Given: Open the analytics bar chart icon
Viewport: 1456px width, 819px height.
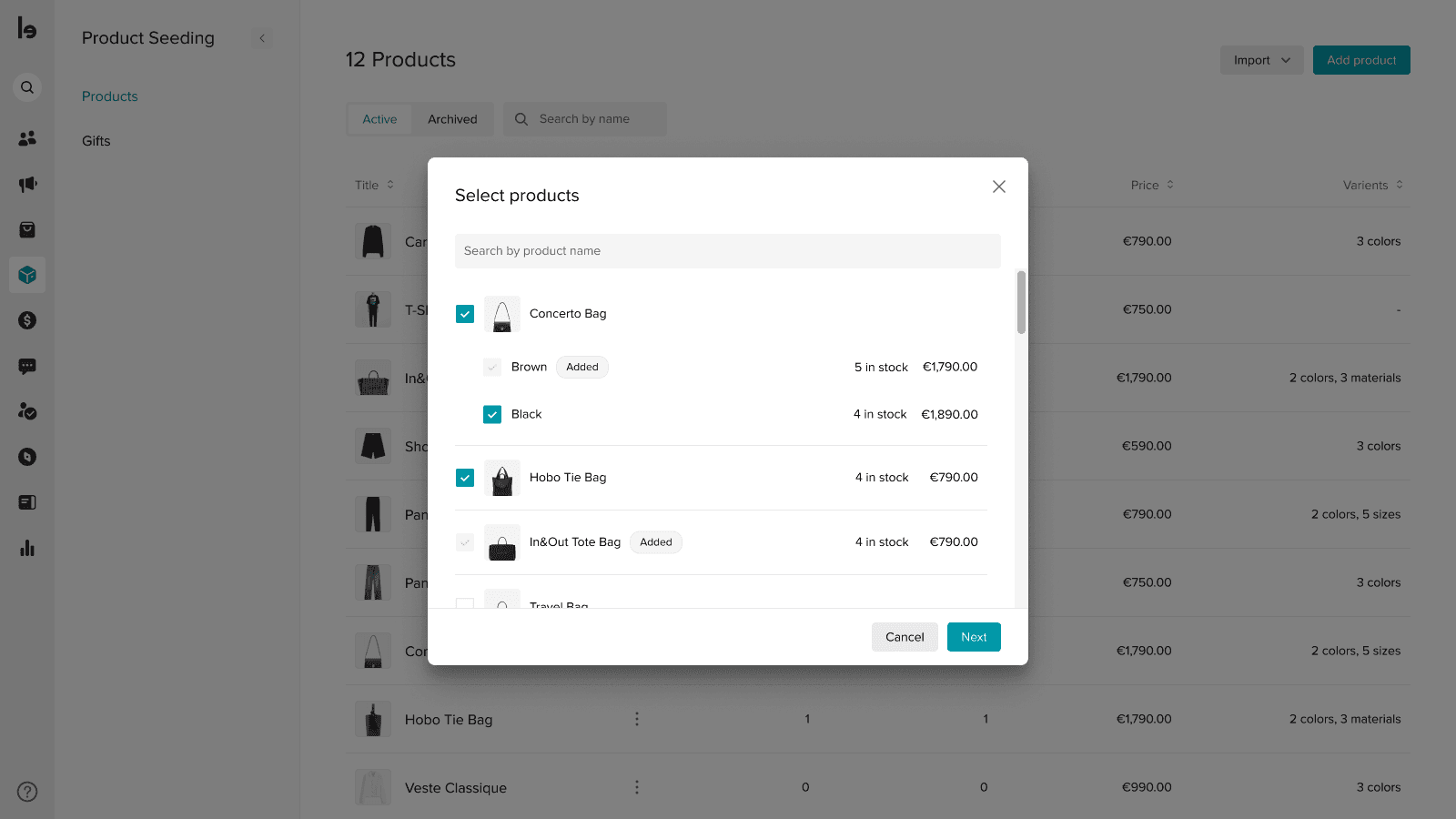Looking at the screenshot, I should click(26, 548).
